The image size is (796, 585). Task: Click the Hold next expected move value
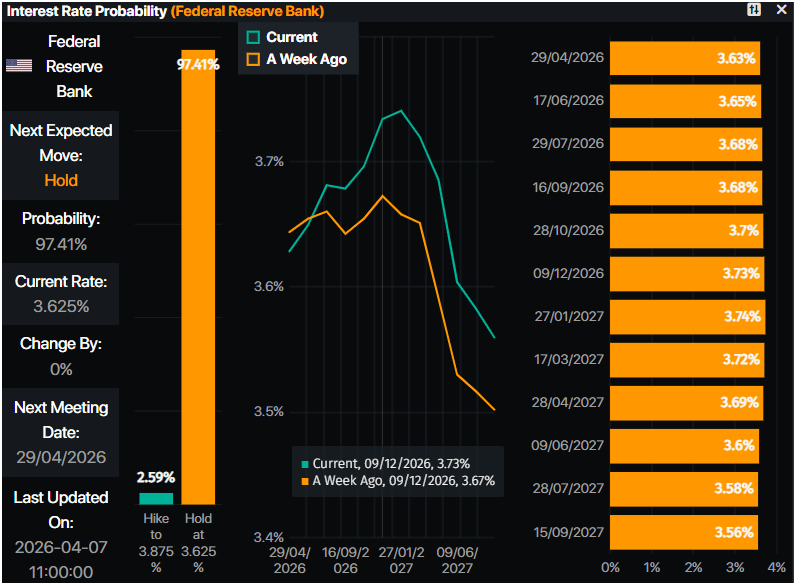[61, 180]
